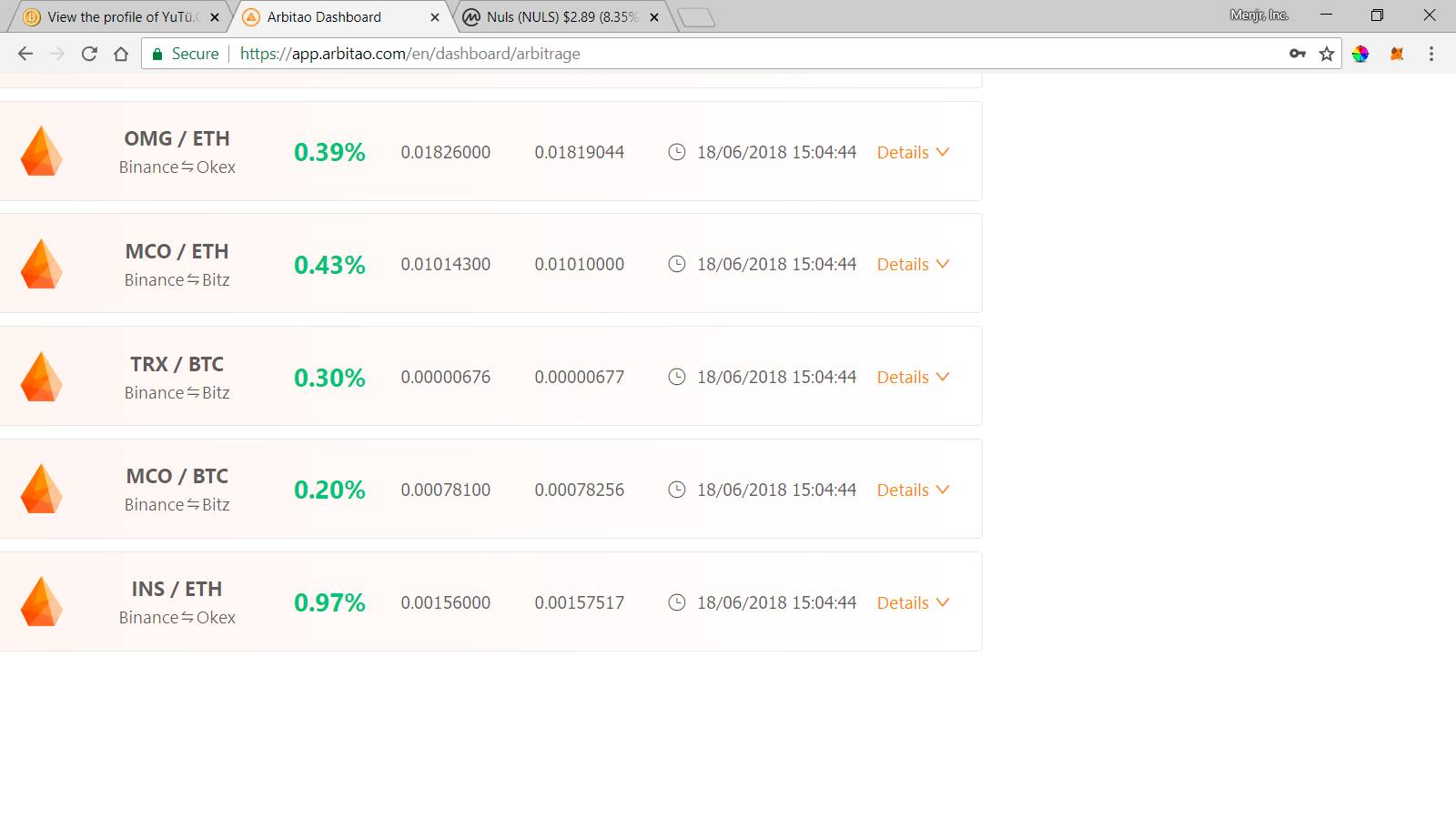Click clock icon in TRX / BTC row
This screenshot has width=1456, height=819.
pos(677,377)
